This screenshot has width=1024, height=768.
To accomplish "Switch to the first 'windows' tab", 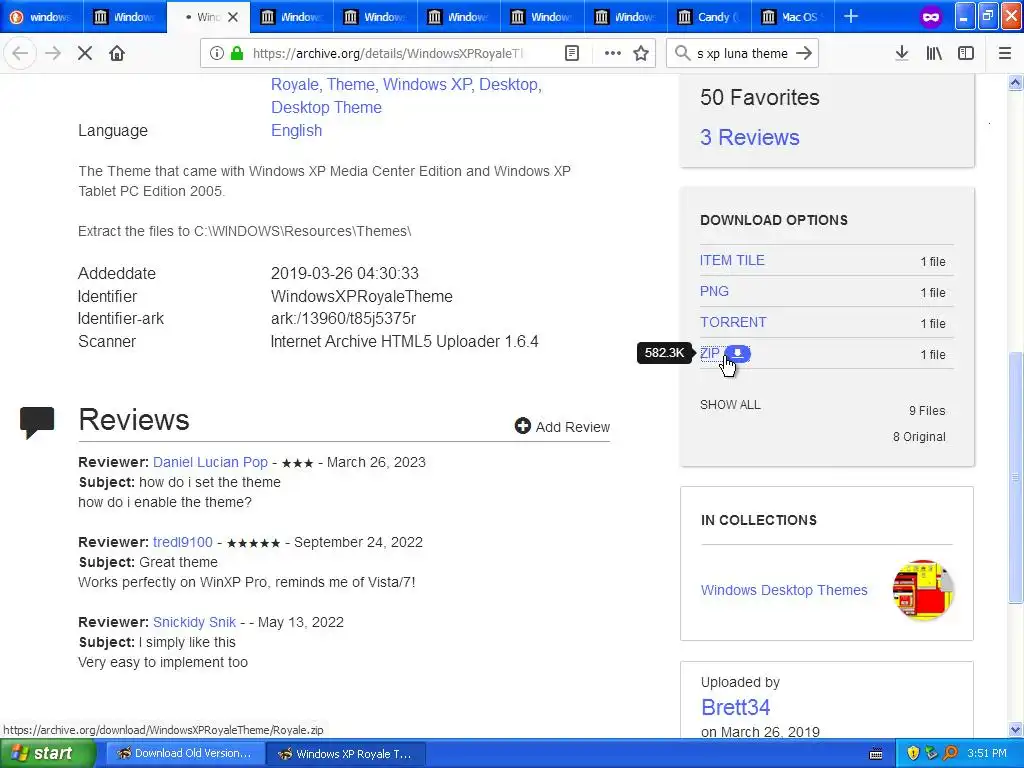I will click(42, 17).
